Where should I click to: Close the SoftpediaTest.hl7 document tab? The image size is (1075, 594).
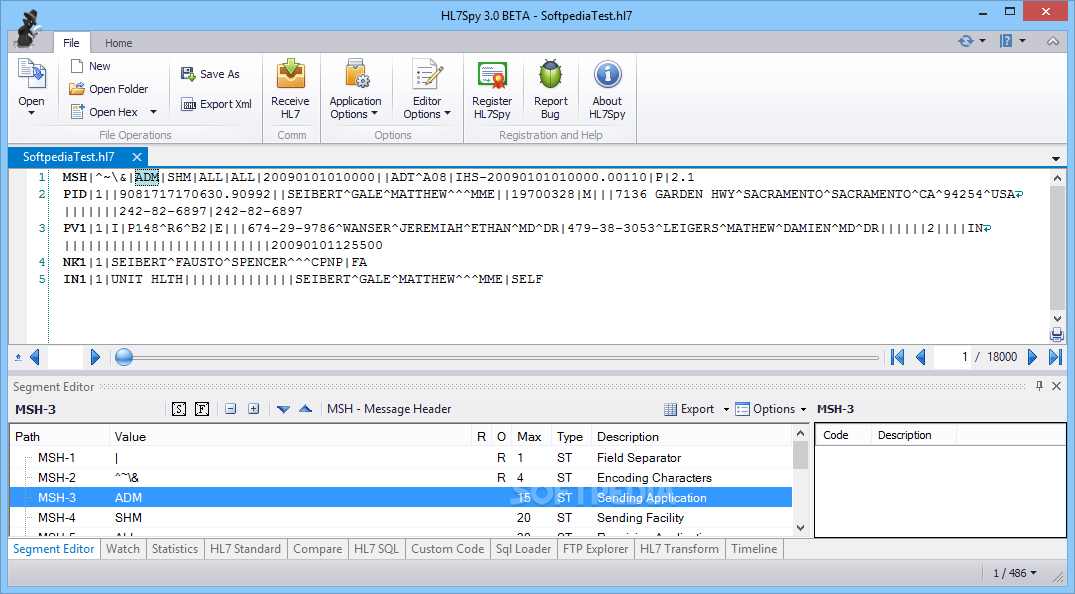pos(136,157)
